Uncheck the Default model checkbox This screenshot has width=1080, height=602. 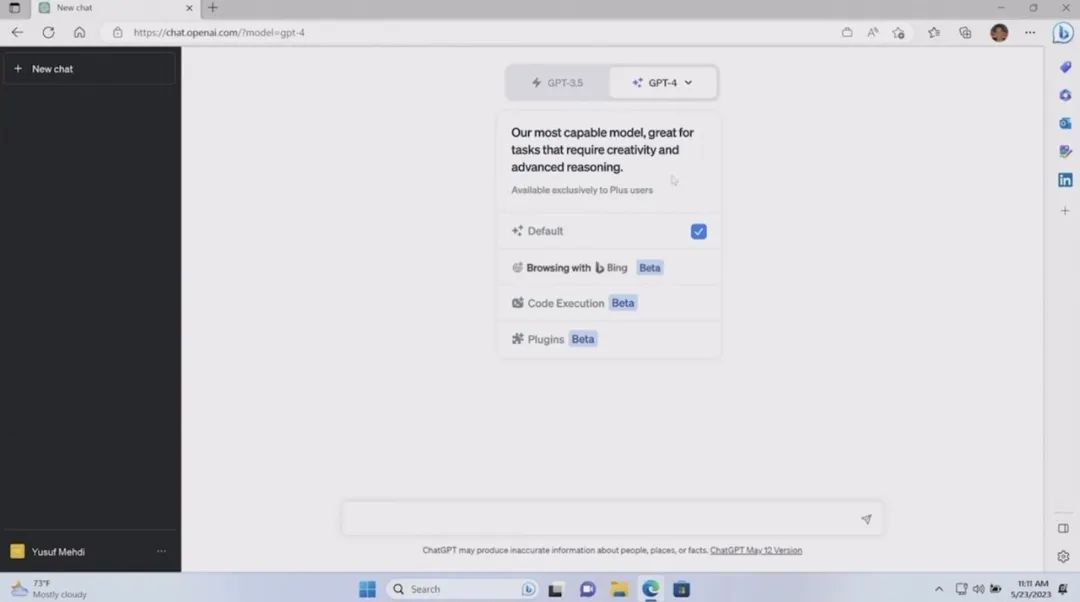(698, 231)
